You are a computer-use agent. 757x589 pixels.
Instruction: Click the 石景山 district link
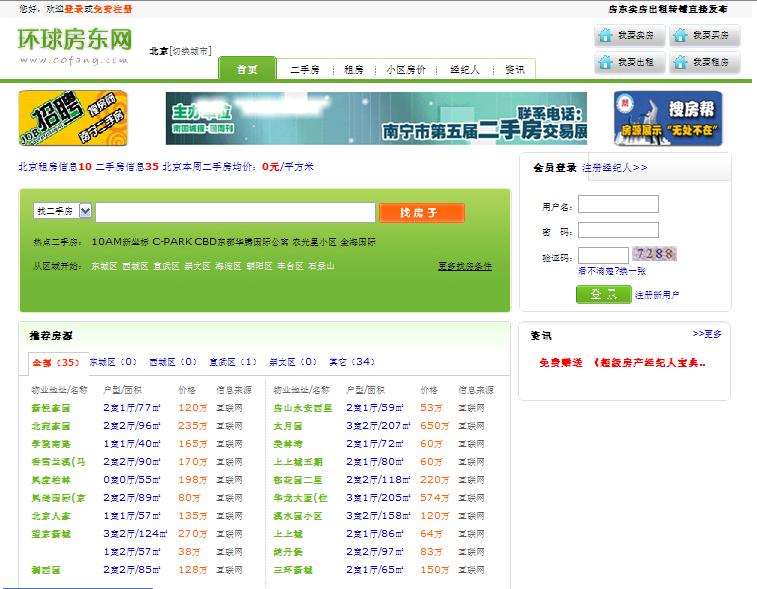pos(321,266)
